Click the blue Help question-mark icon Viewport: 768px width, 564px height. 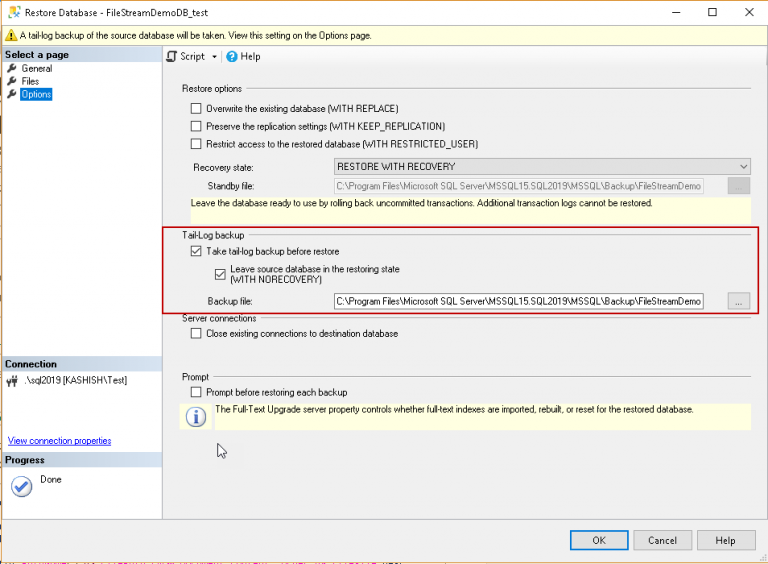pos(232,57)
